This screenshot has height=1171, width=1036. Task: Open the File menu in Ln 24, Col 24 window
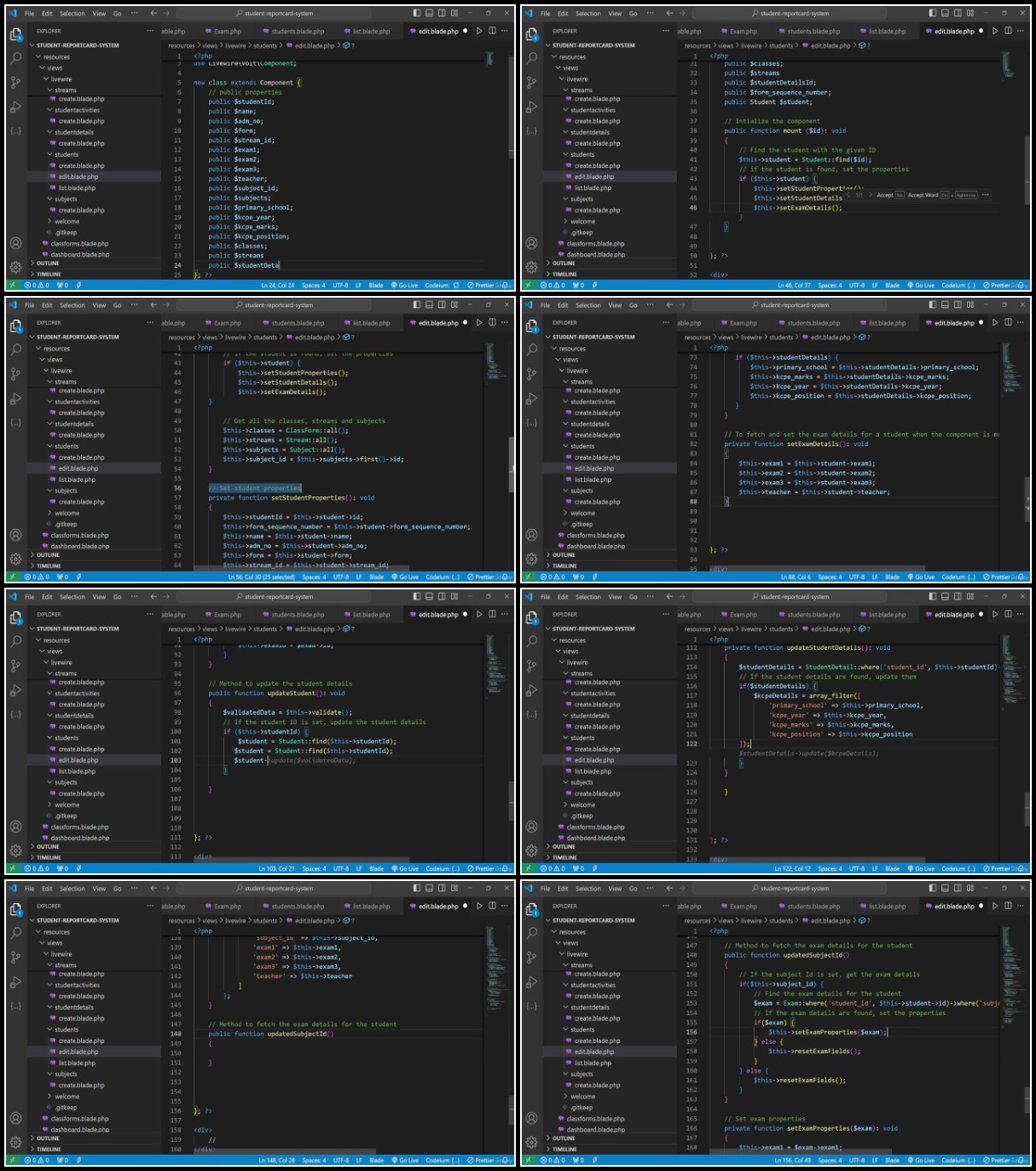pos(29,14)
